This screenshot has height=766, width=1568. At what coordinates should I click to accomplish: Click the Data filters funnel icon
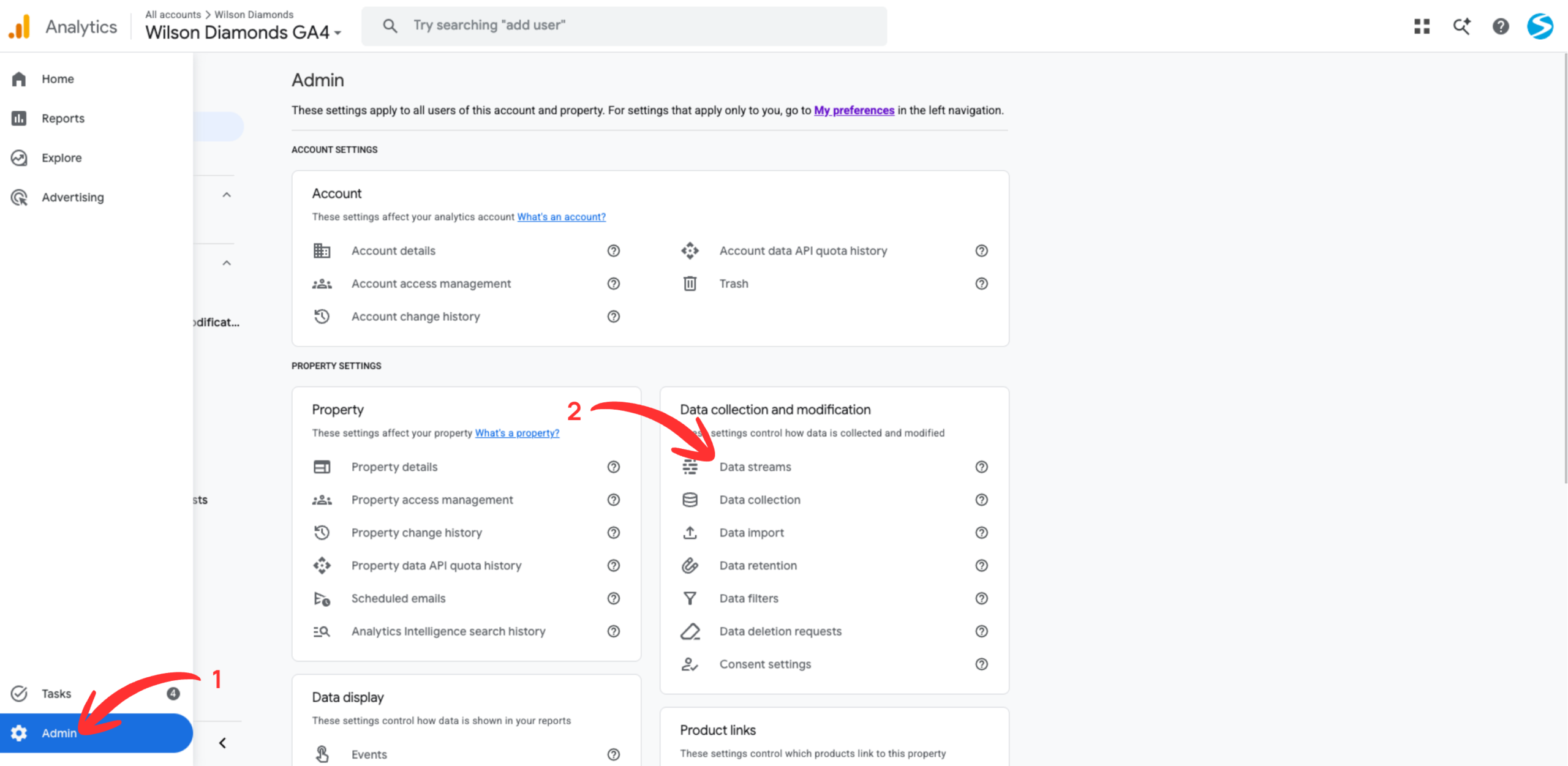point(690,599)
